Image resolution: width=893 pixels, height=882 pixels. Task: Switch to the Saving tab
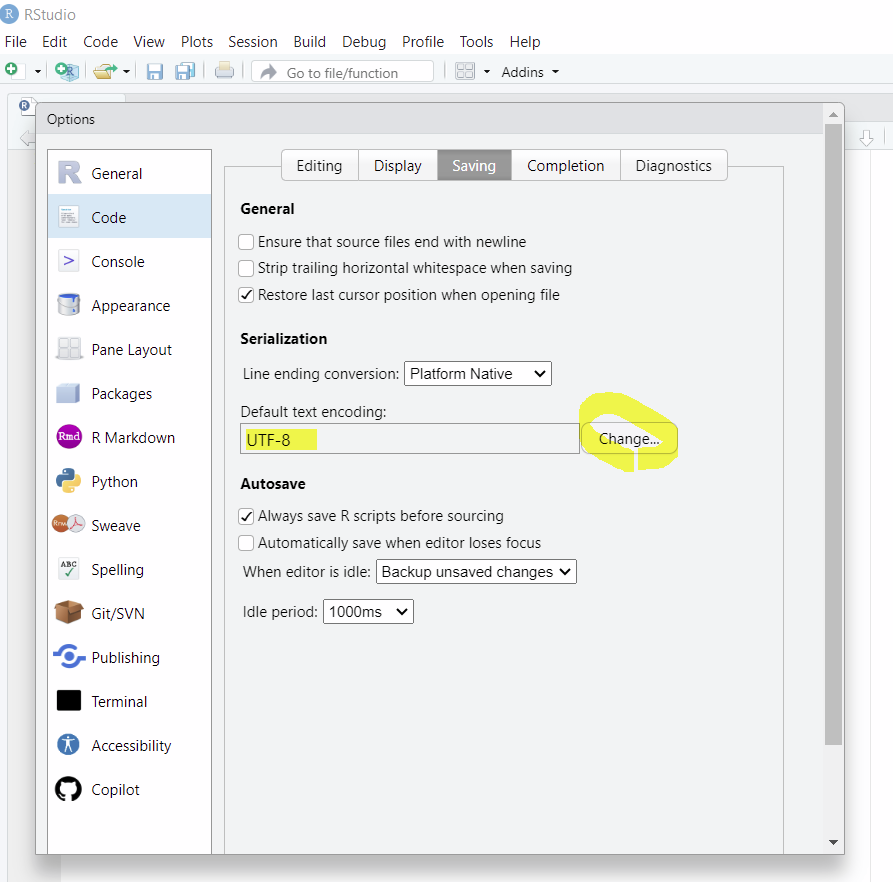[474, 165]
